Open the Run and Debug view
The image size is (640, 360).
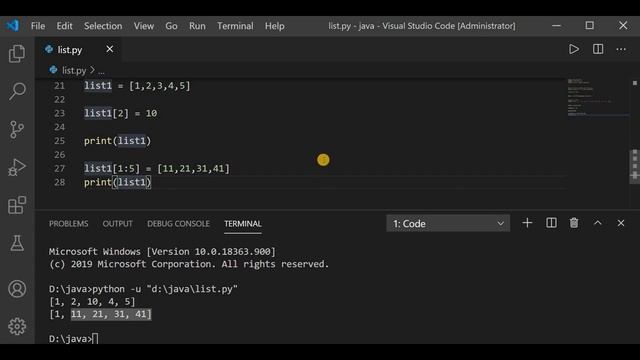pos(17,167)
